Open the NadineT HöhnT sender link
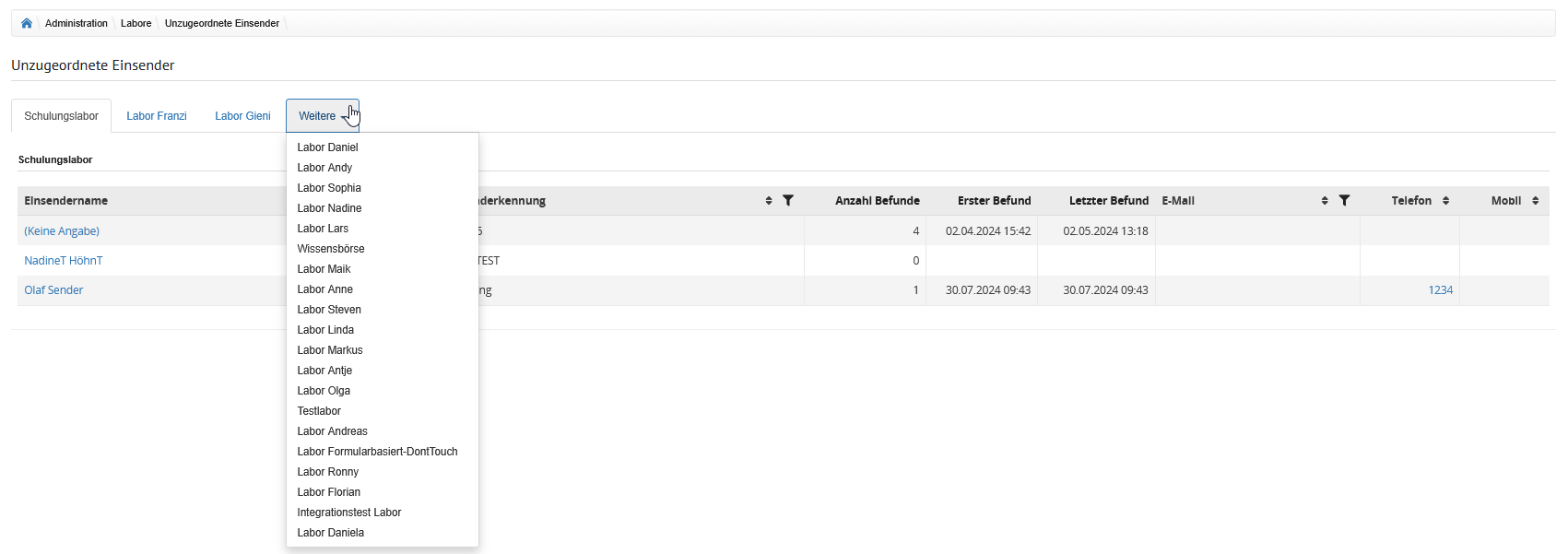Viewport: 1568px width, 554px height. click(x=64, y=261)
